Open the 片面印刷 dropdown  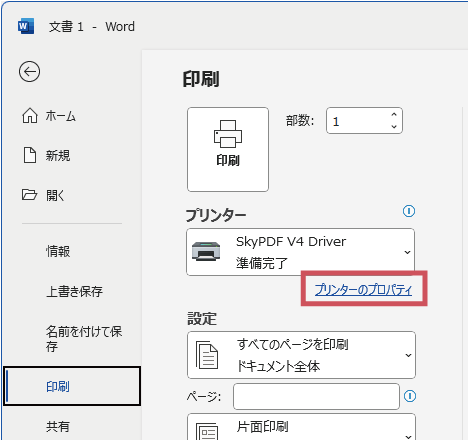301,427
